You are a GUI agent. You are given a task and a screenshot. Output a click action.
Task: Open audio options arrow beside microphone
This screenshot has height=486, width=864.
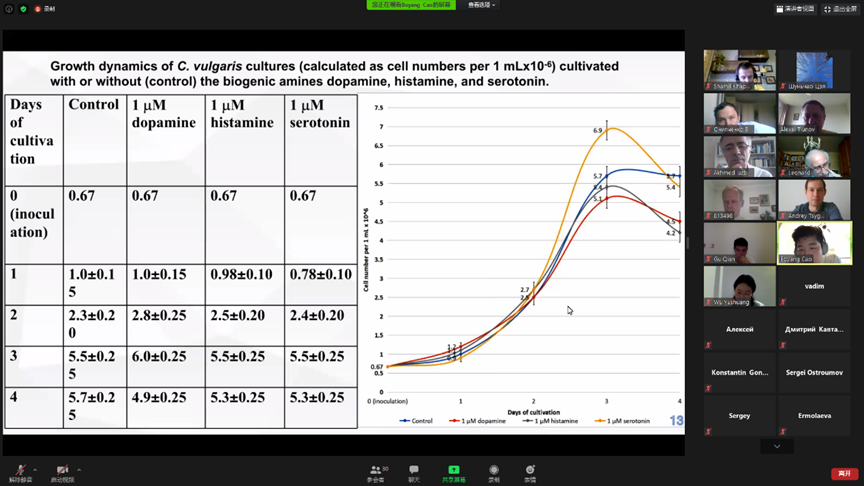[x=35, y=469]
